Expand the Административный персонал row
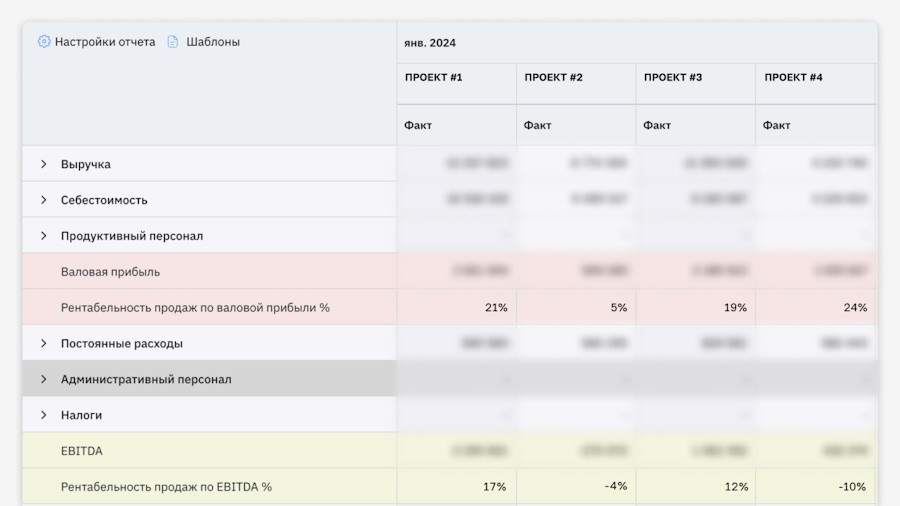The width and height of the screenshot is (900, 506). tap(44, 379)
